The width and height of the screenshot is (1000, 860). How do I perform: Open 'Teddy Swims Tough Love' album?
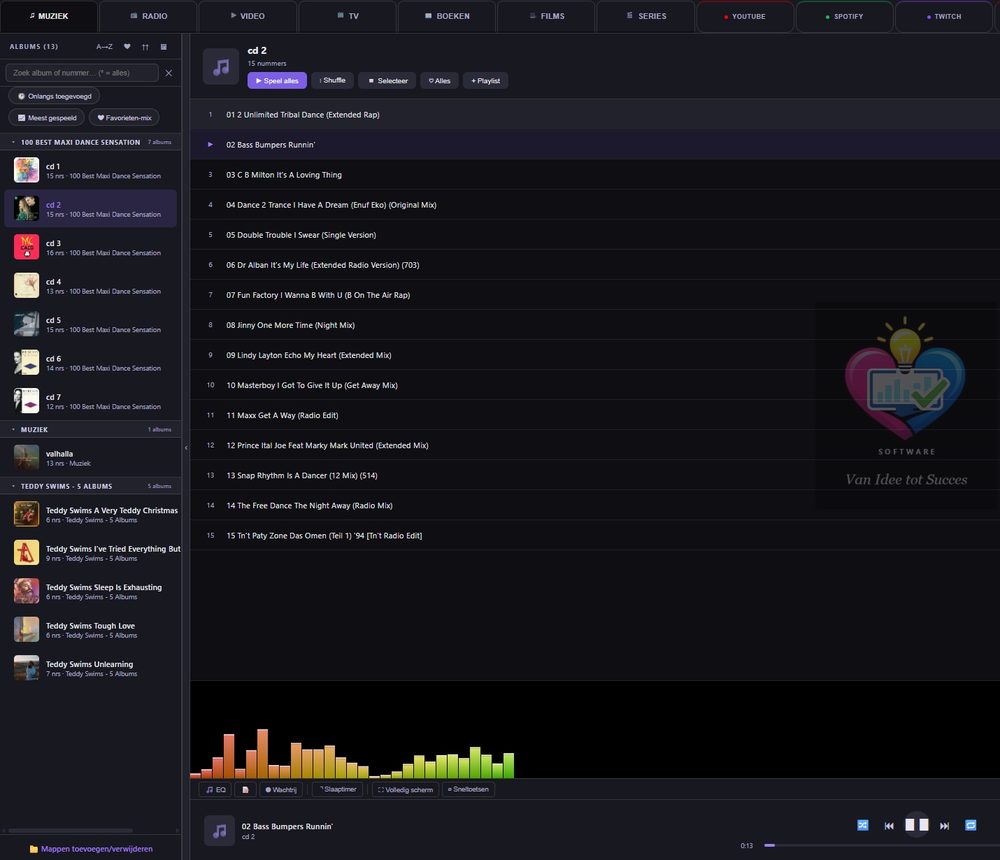(x=91, y=630)
